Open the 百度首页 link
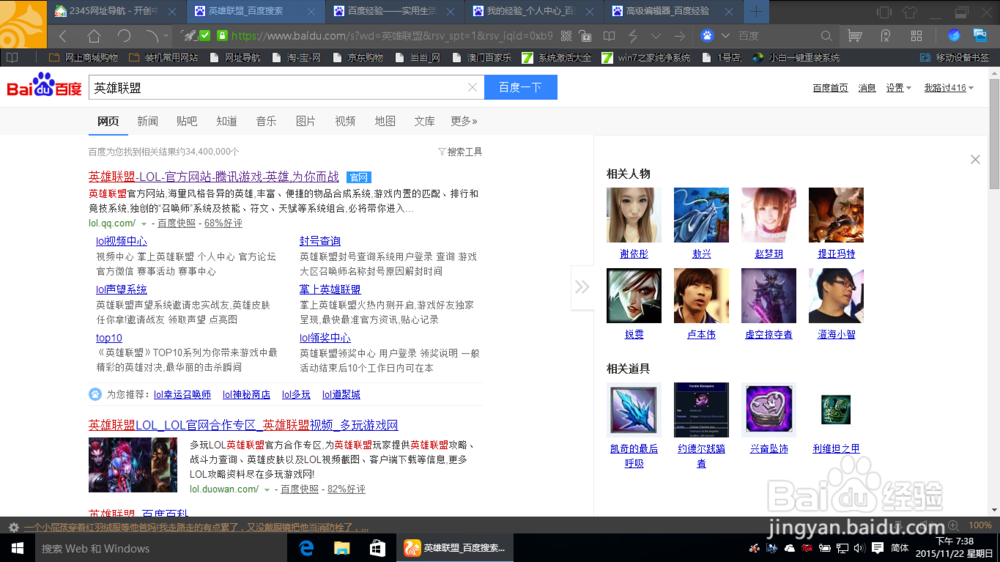This screenshot has width=1000, height=562. 830,88
